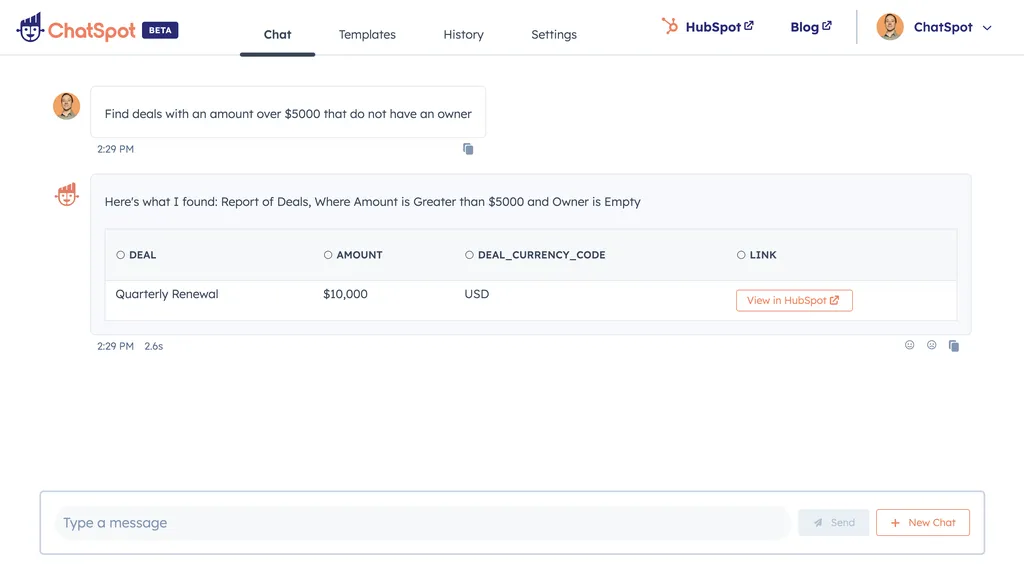
Task: Click the "Here's what I found" summary
Action: tap(372, 202)
